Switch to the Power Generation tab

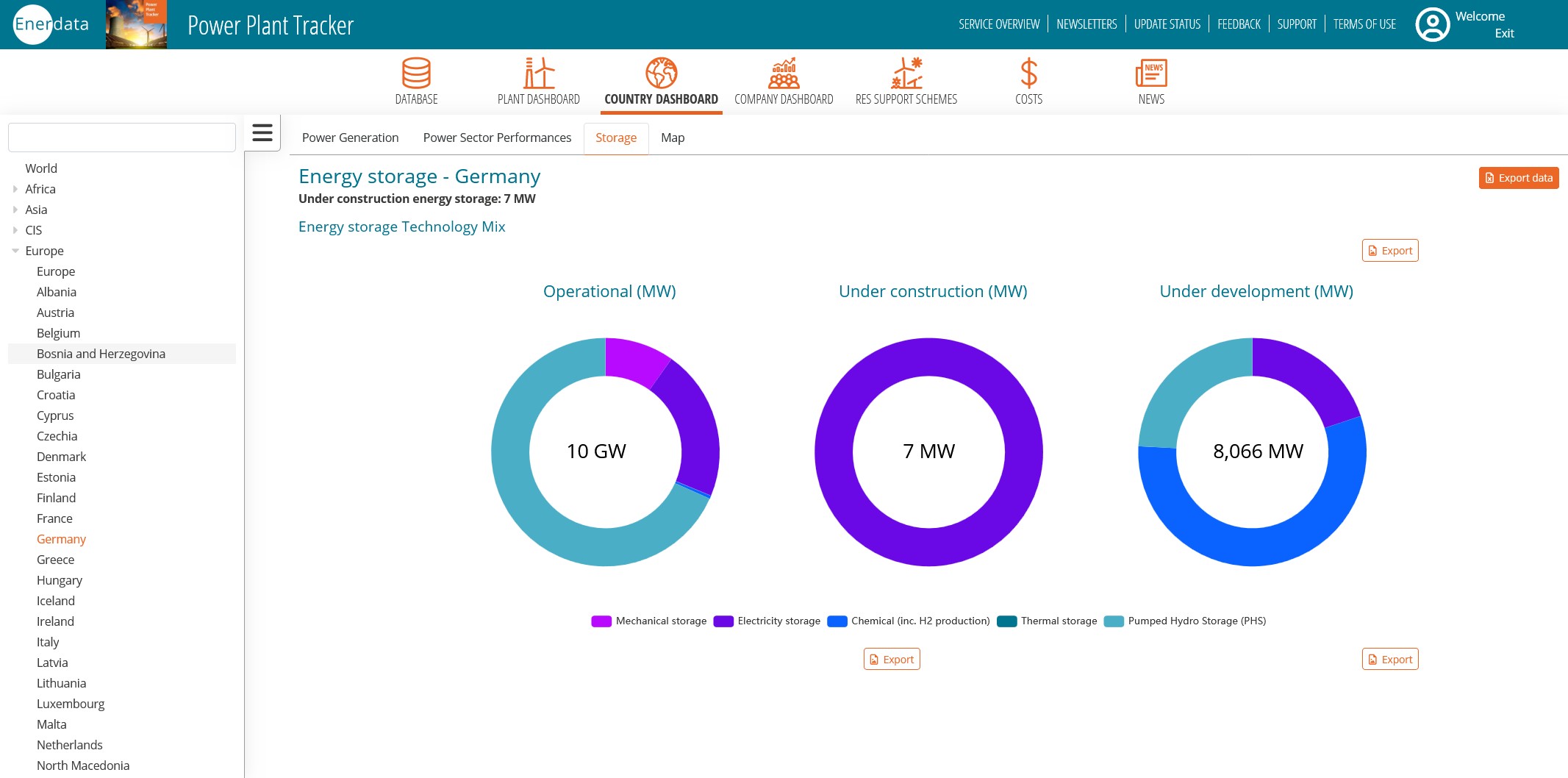350,138
